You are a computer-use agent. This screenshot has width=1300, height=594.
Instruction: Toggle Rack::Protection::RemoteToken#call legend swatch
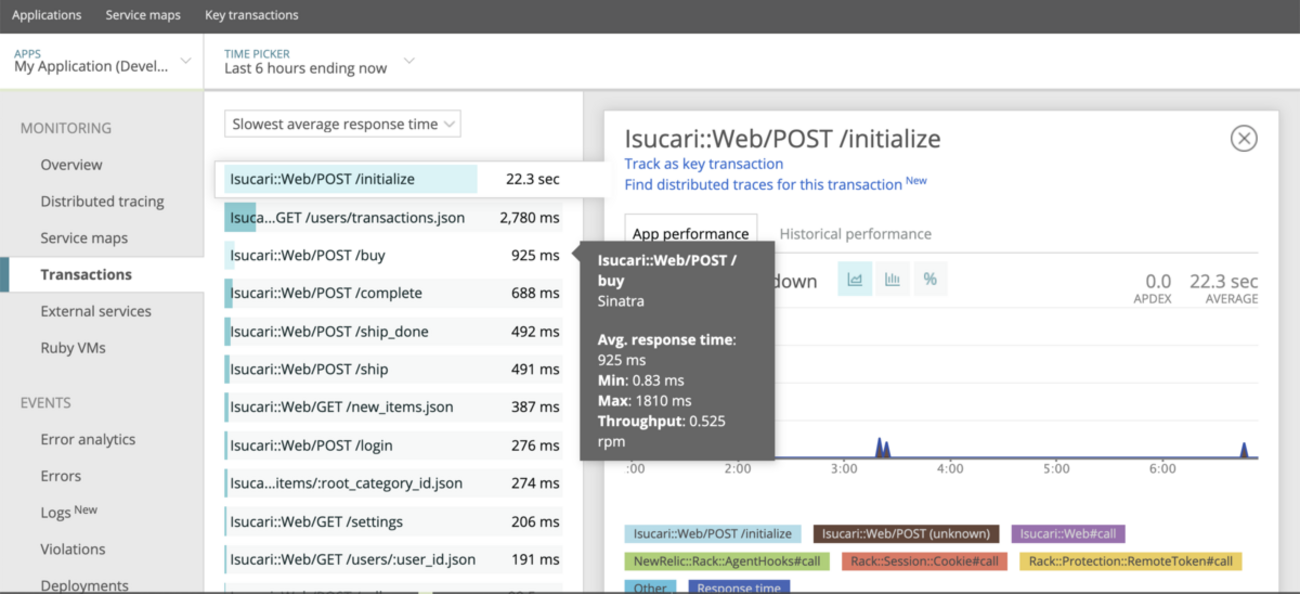(1130, 561)
